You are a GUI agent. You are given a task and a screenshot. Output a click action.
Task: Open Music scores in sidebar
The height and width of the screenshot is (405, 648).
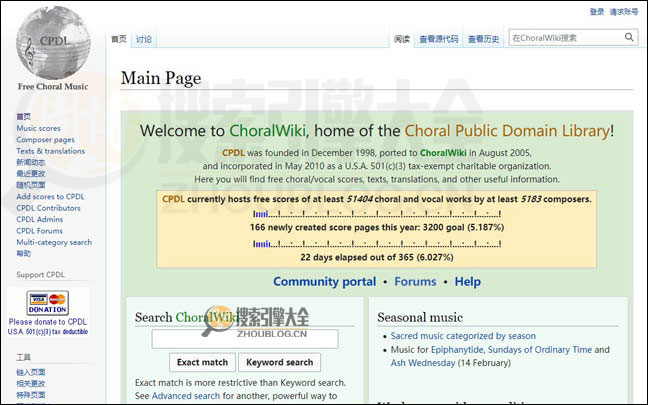(38, 128)
